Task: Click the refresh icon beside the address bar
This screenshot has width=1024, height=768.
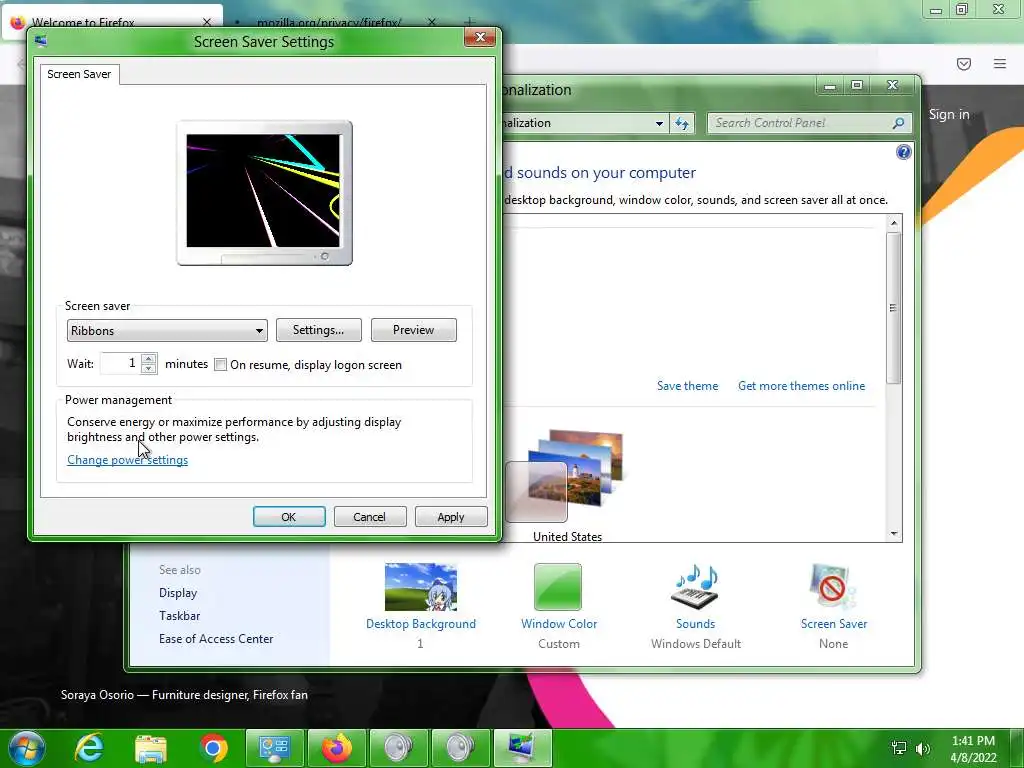Action: click(682, 123)
